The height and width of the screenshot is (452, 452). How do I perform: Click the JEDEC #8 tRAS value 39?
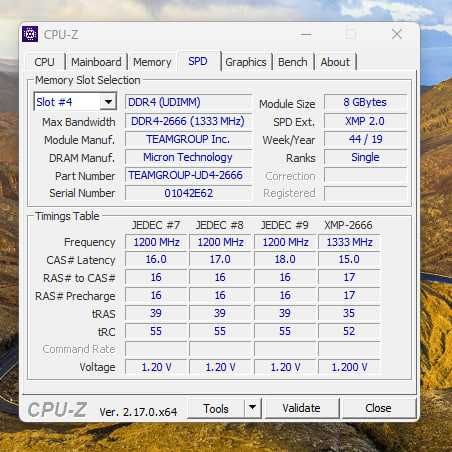click(x=220, y=313)
